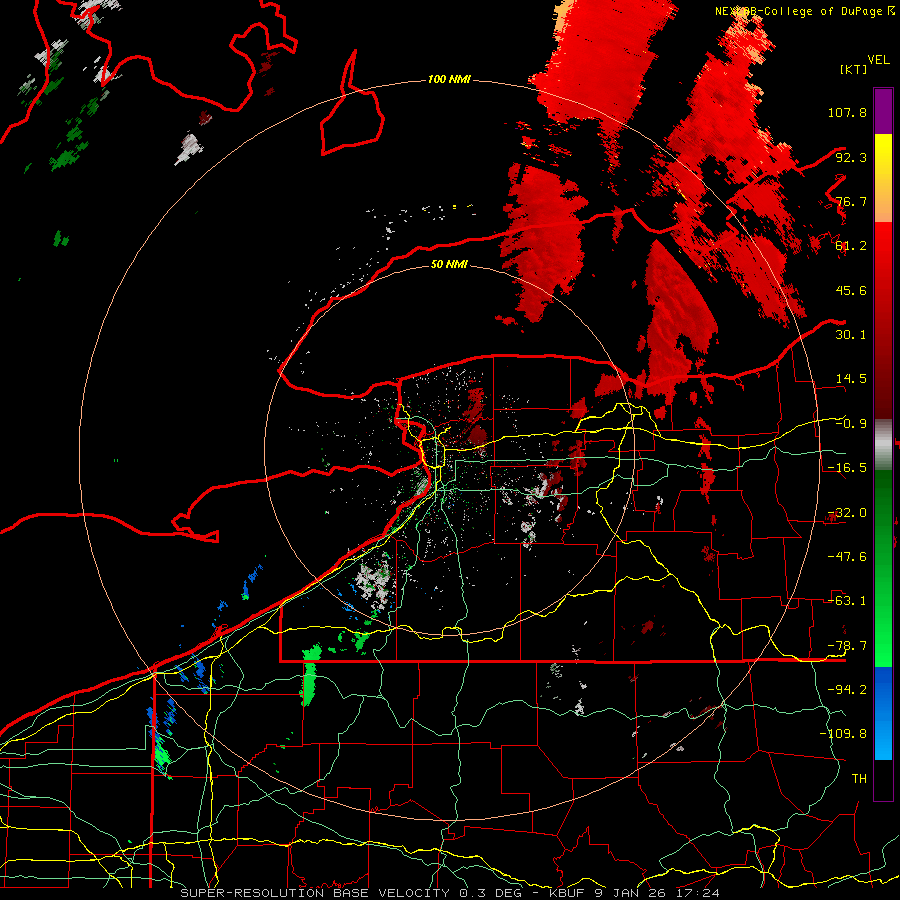The width and height of the screenshot is (900, 900).
Task: Select the 30.1 velocity scale value
Action: (851, 335)
